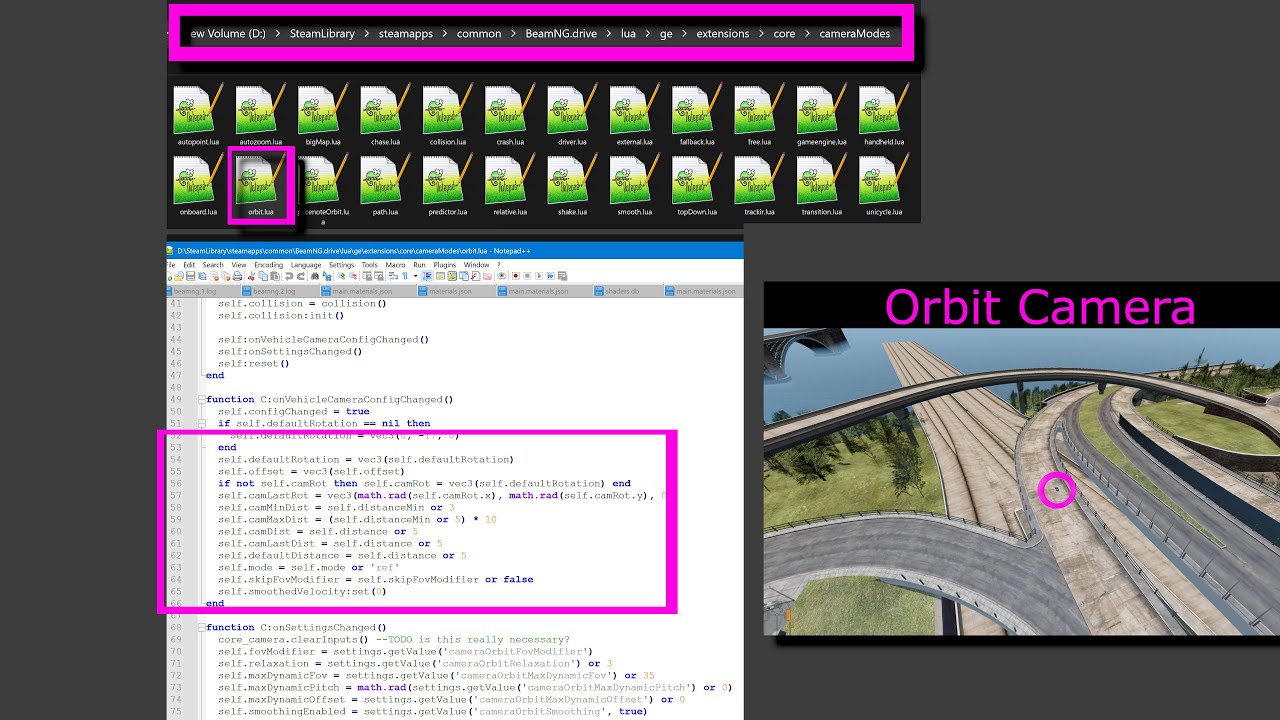Click the free.lua file icon
The width and height of the screenshot is (1280, 720).
[759, 109]
